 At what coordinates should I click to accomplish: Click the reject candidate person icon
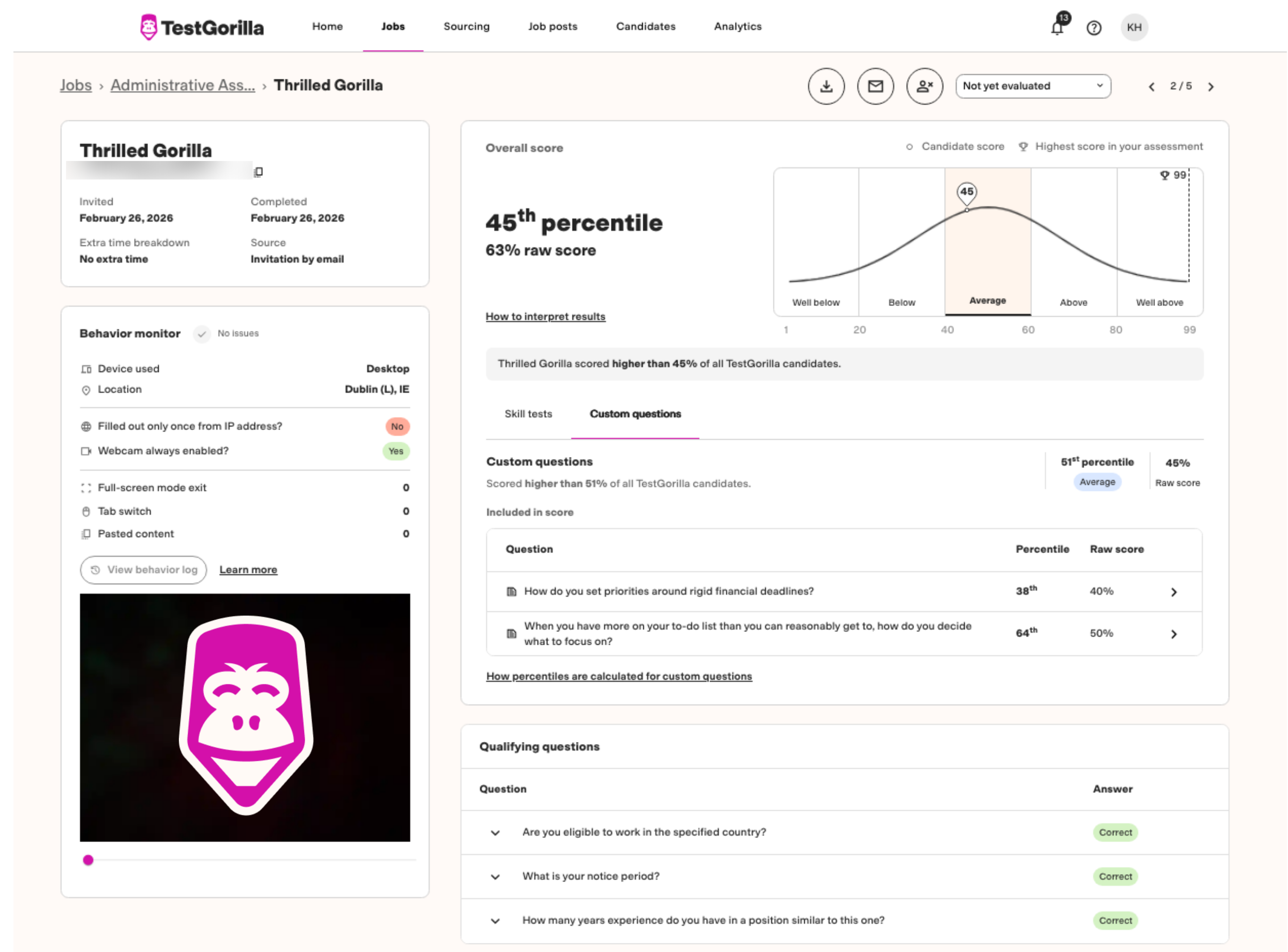coord(924,87)
